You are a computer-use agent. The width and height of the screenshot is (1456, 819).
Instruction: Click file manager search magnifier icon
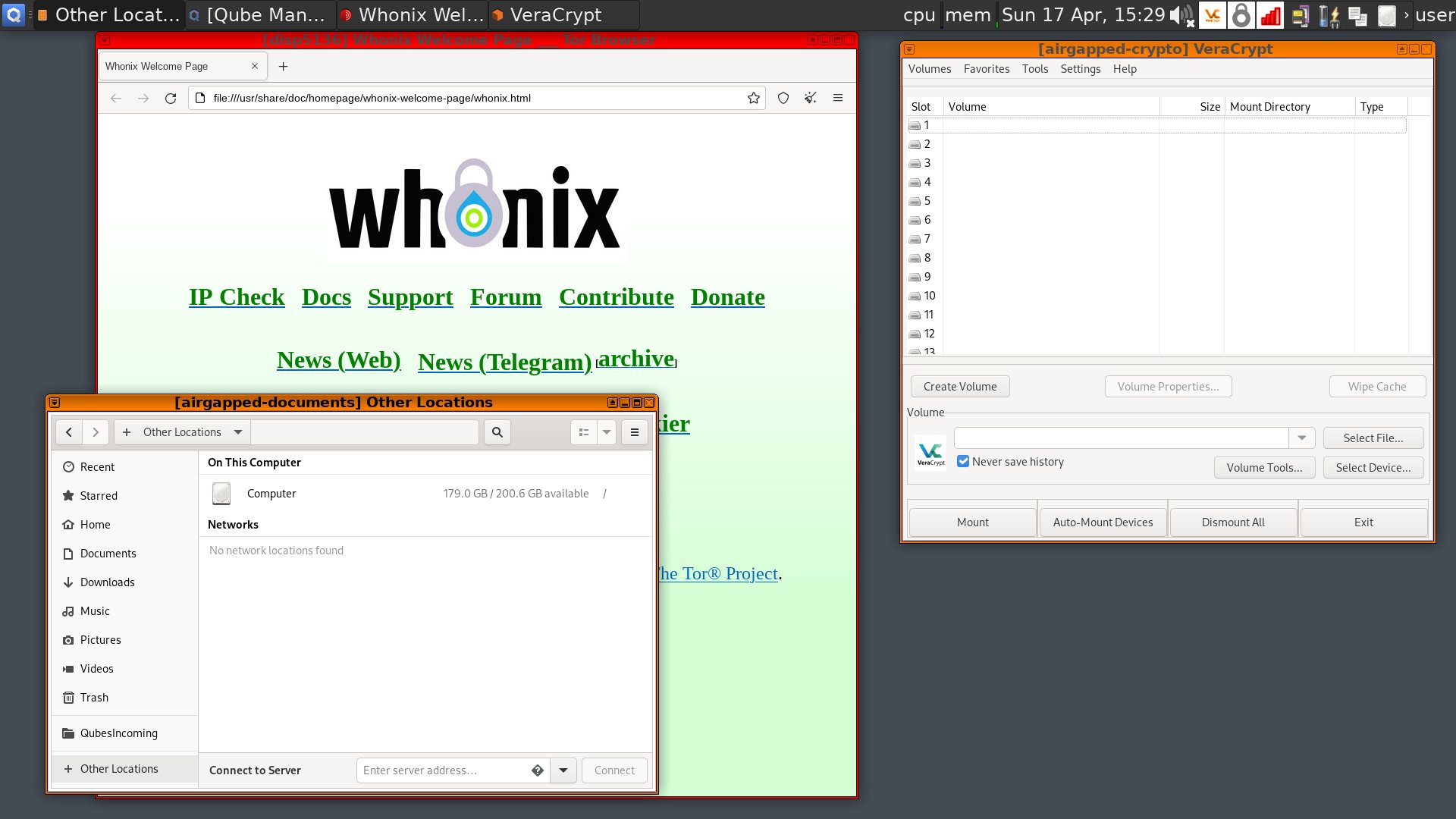click(497, 432)
